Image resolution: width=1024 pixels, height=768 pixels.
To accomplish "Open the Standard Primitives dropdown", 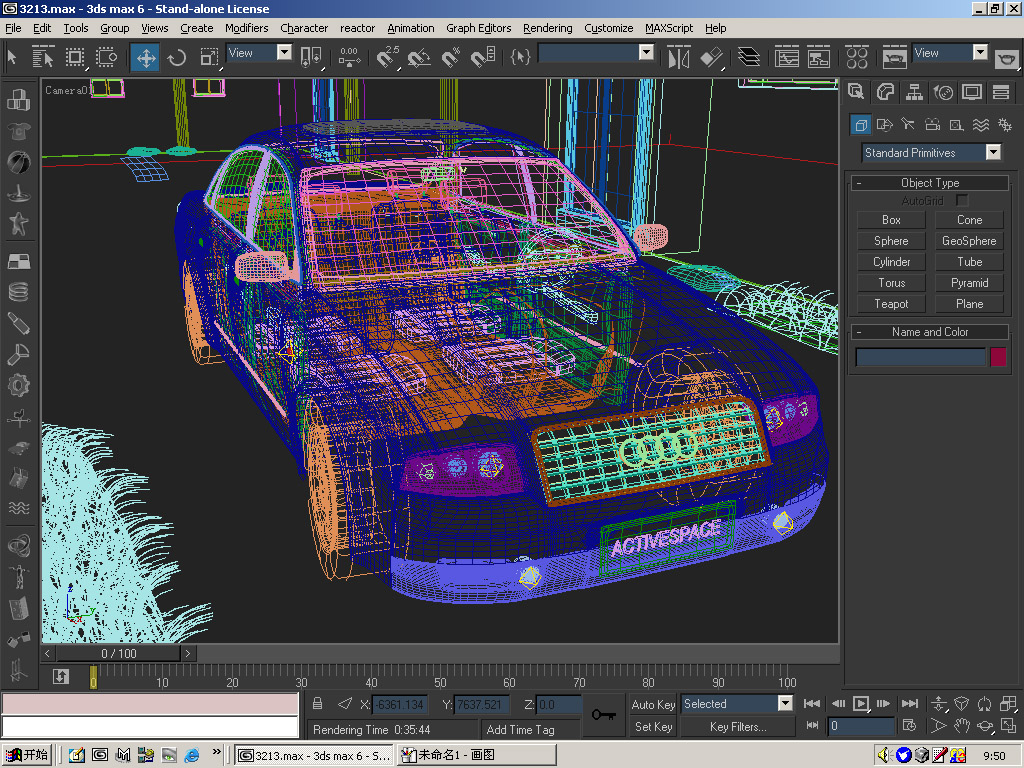I will coord(993,152).
